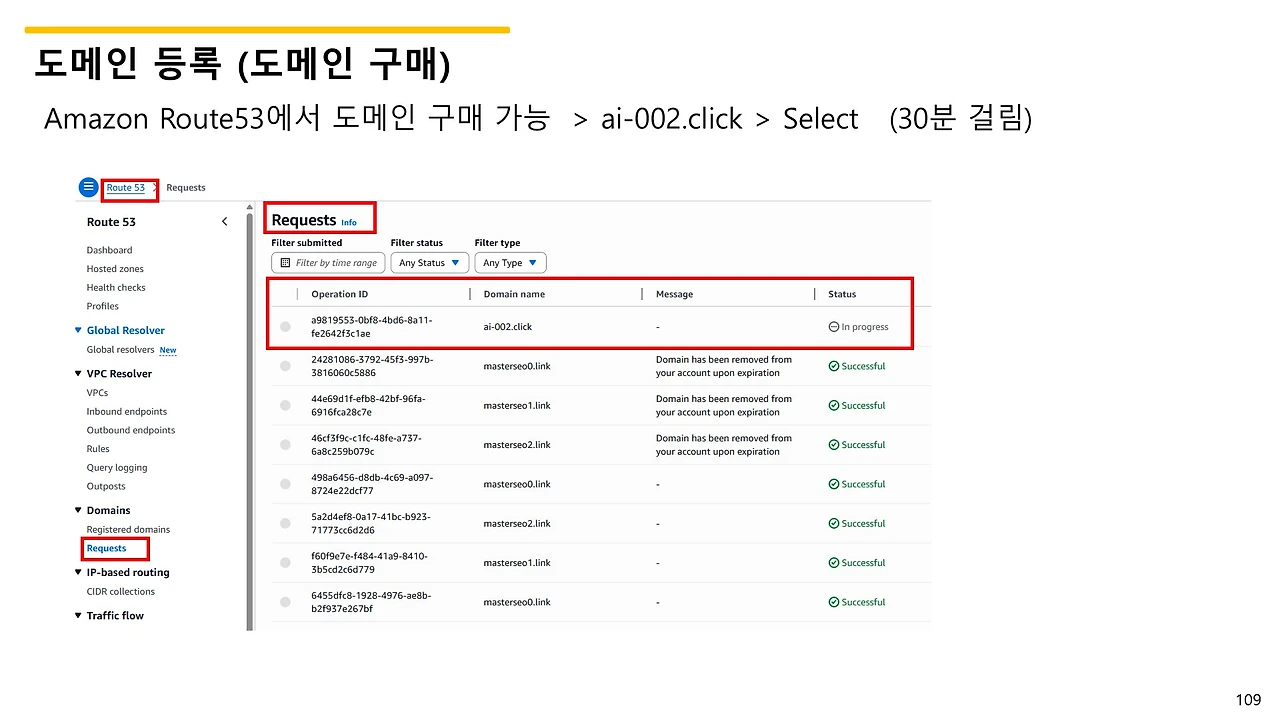
Task: Select the radio button for masterseo1.link row
Action: (x=285, y=405)
